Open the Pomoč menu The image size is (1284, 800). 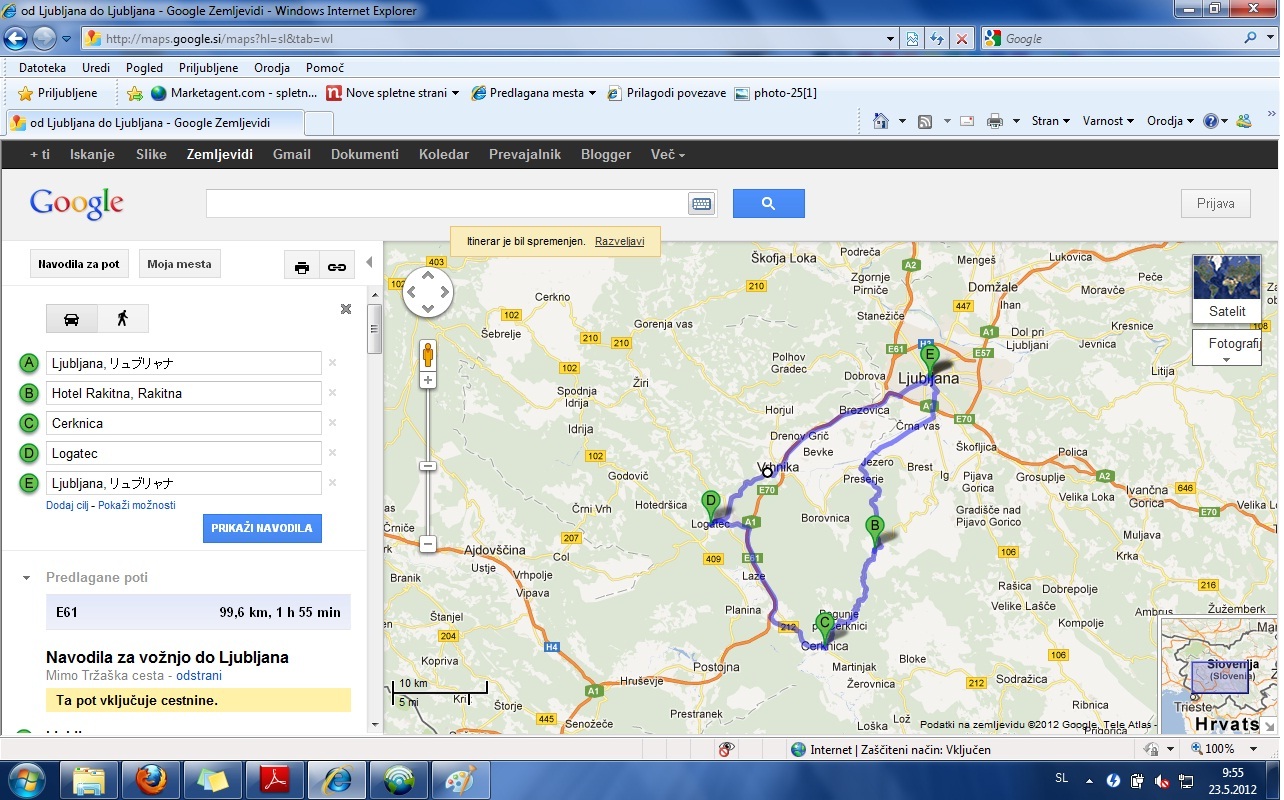pos(325,68)
